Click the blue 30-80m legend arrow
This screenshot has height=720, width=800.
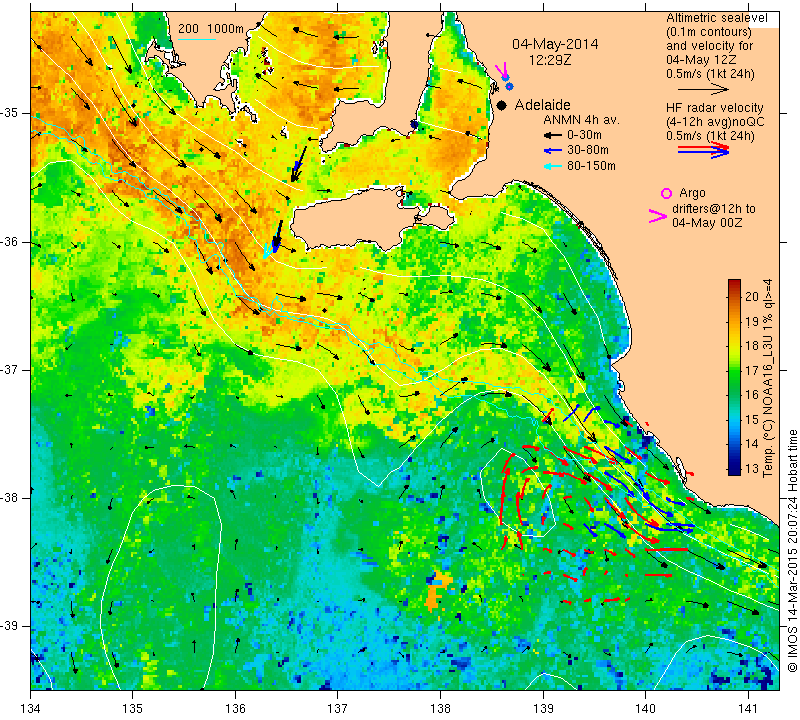click(553, 151)
